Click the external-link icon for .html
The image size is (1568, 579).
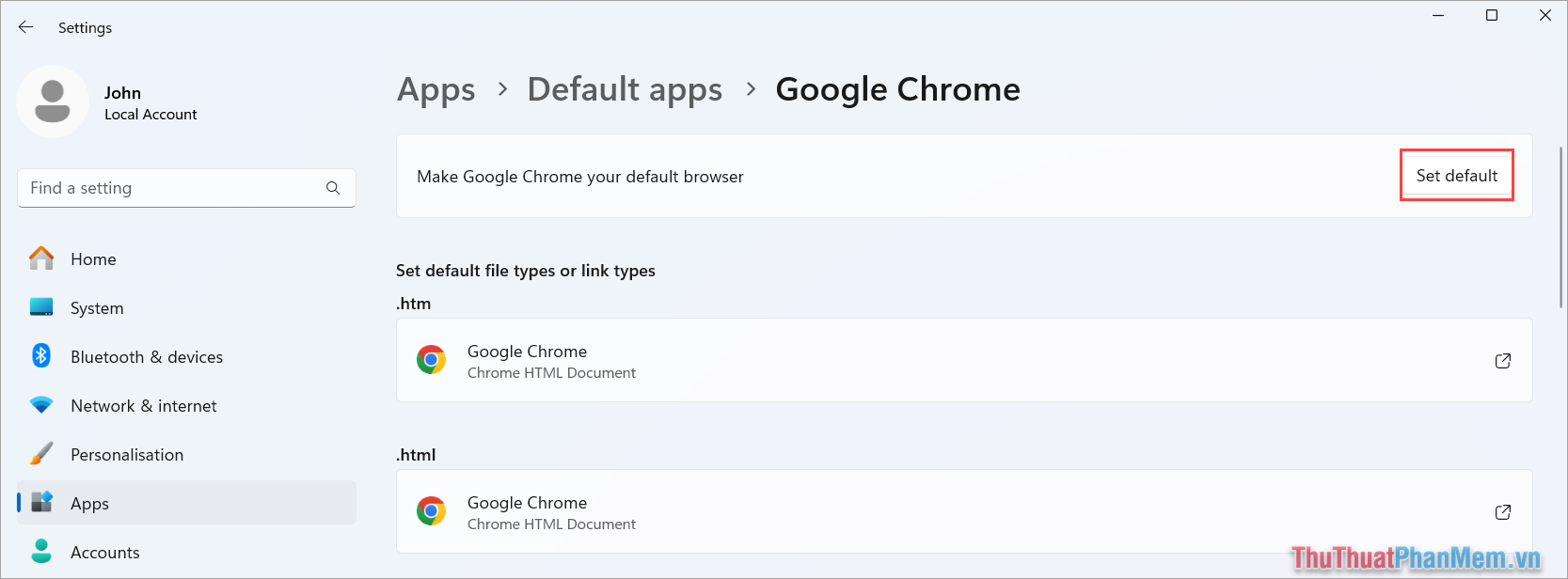click(1502, 511)
